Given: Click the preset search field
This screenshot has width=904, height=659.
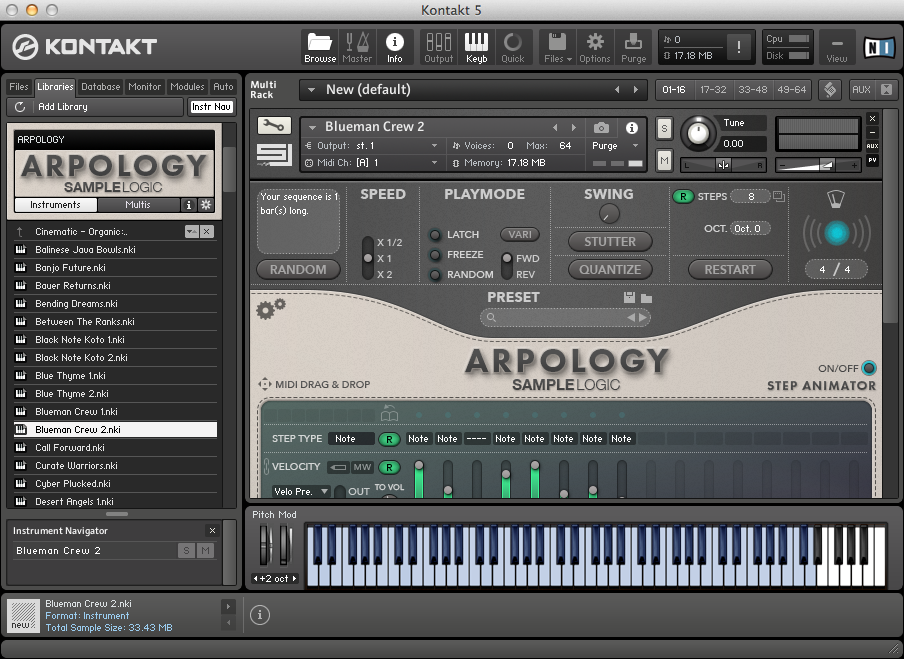Looking at the screenshot, I should 565,317.
